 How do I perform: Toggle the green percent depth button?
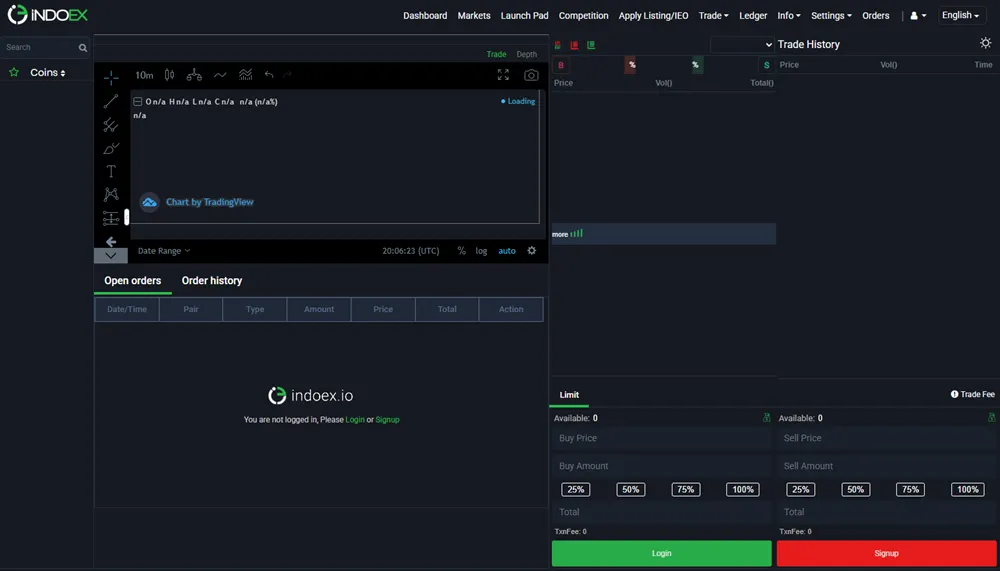696,64
